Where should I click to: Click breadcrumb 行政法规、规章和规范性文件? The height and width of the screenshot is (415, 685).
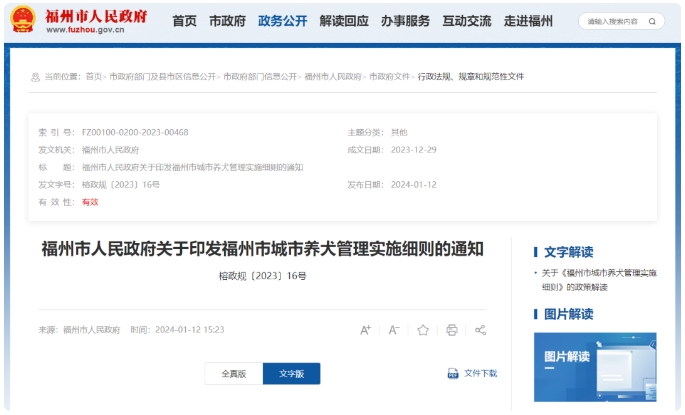(471, 77)
